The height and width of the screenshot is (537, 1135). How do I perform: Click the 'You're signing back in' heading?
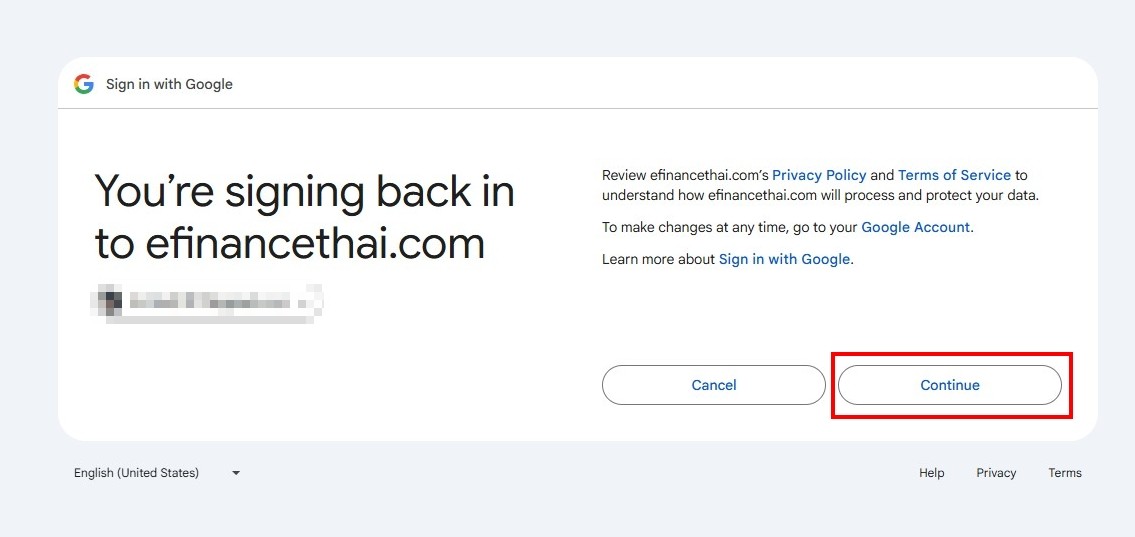(x=305, y=193)
